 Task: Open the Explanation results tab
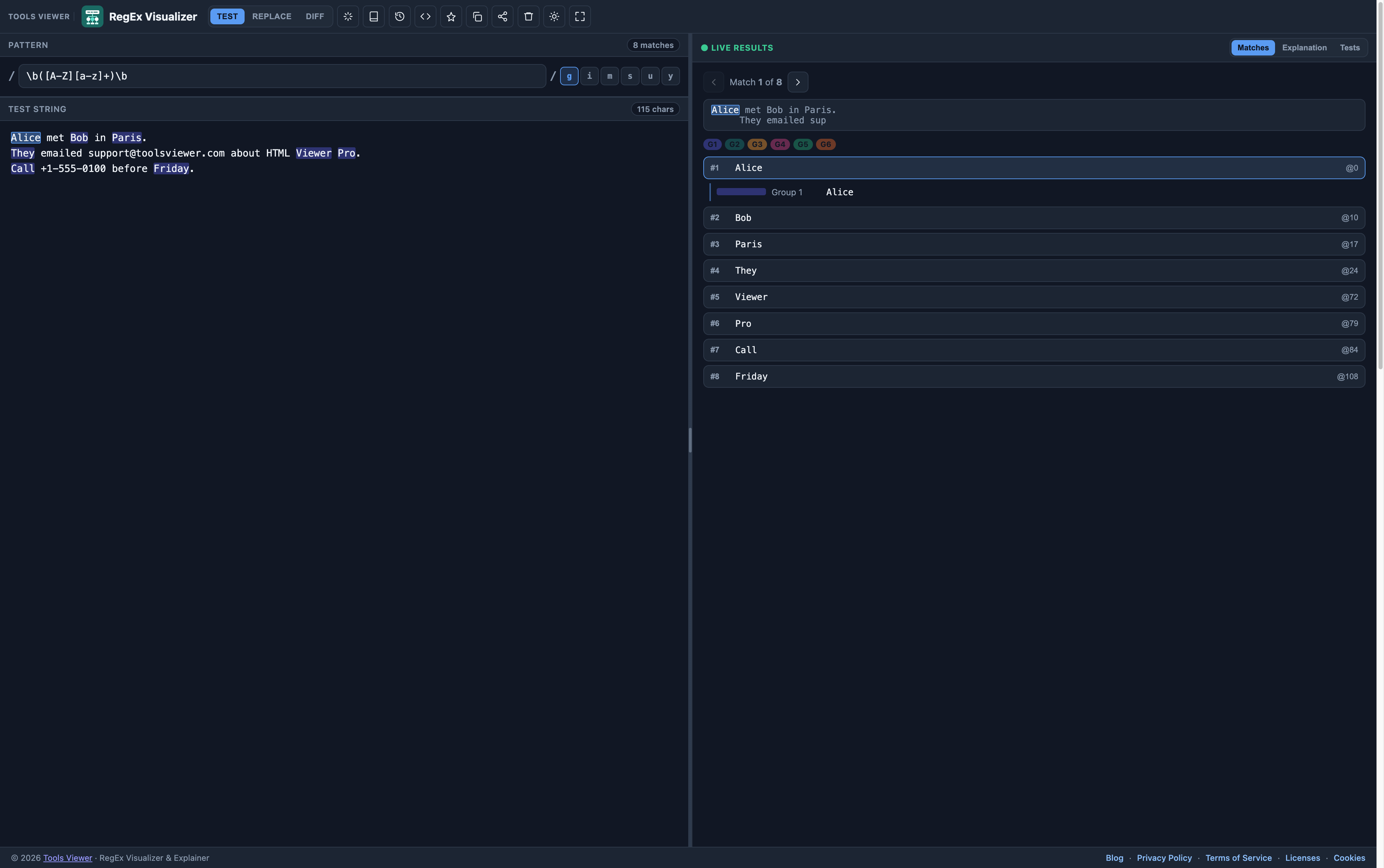[x=1305, y=48]
